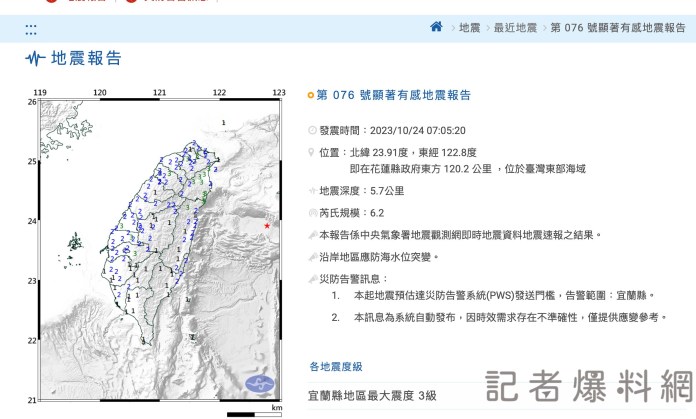Select report title 第 076 號顯著有感地震報告
The image size is (696, 419).
(x=394, y=95)
